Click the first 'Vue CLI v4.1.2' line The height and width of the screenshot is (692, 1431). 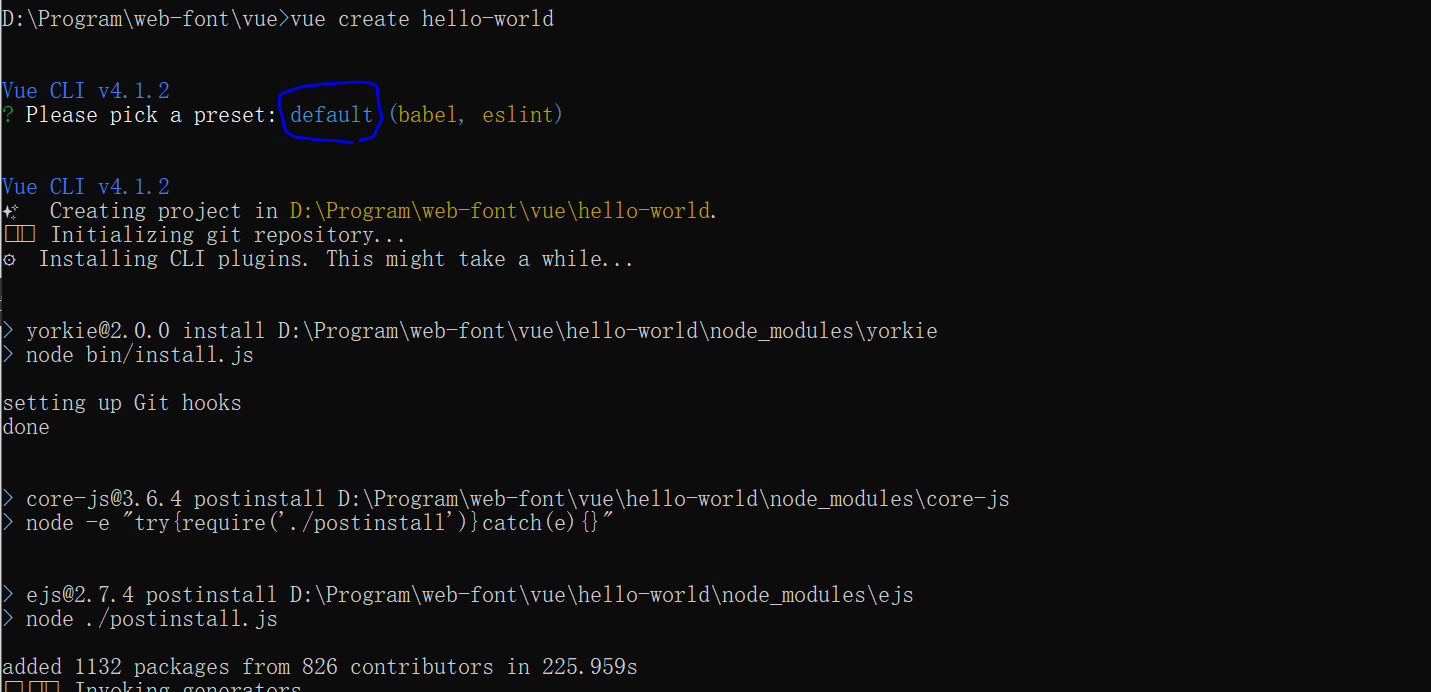[86, 91]
